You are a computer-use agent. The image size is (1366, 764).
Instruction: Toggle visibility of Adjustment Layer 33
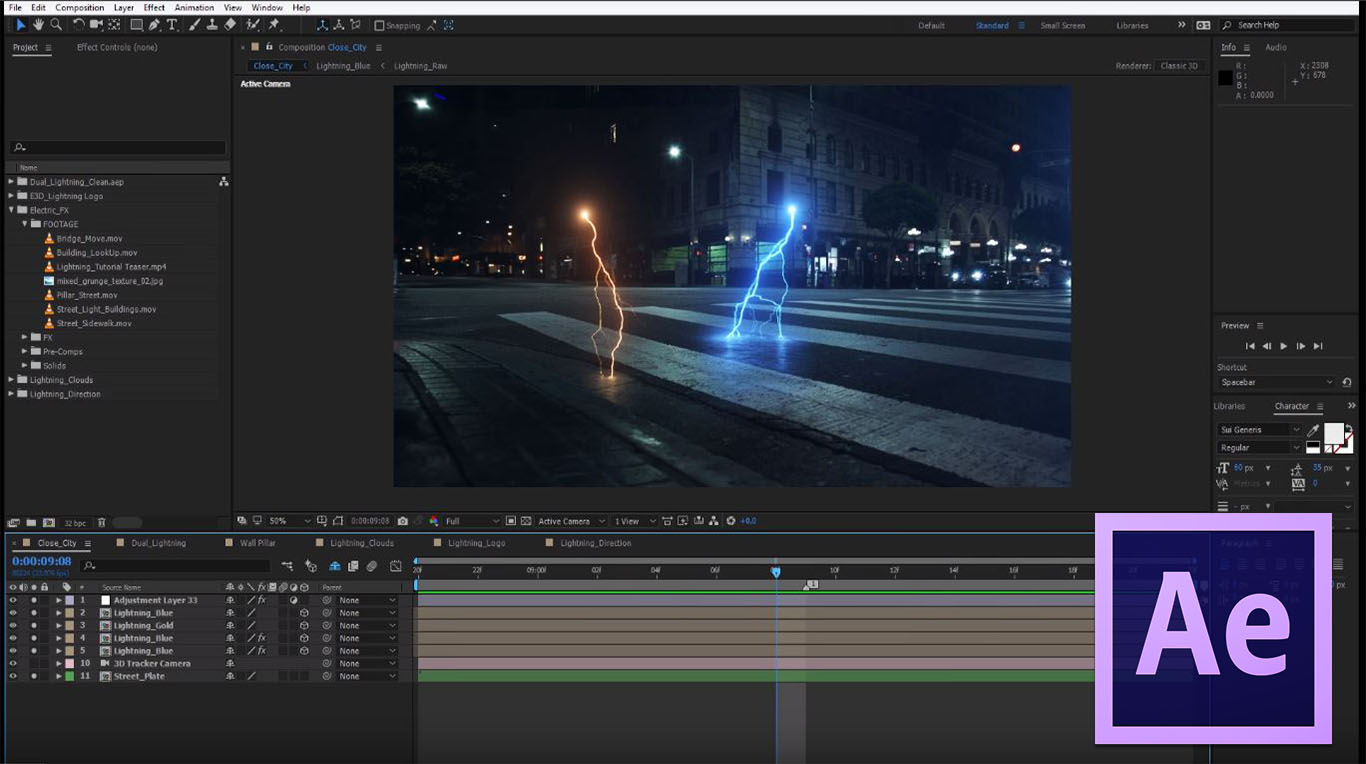[13, 601]
